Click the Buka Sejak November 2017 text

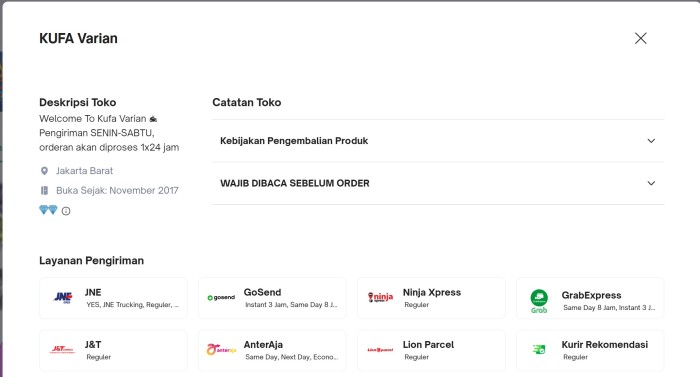pos(117,190)
